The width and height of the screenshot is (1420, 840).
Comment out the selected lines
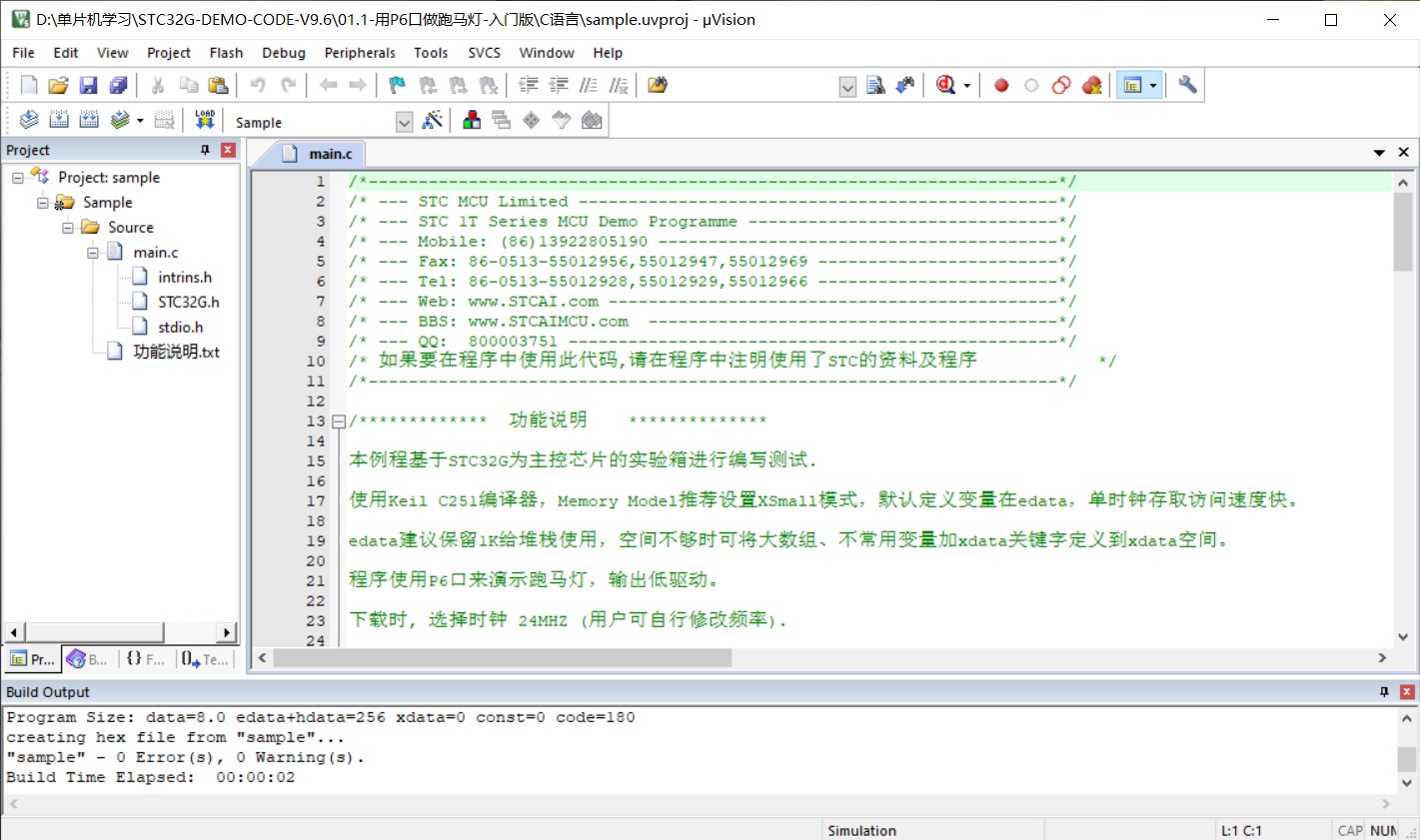click(589, 85)
